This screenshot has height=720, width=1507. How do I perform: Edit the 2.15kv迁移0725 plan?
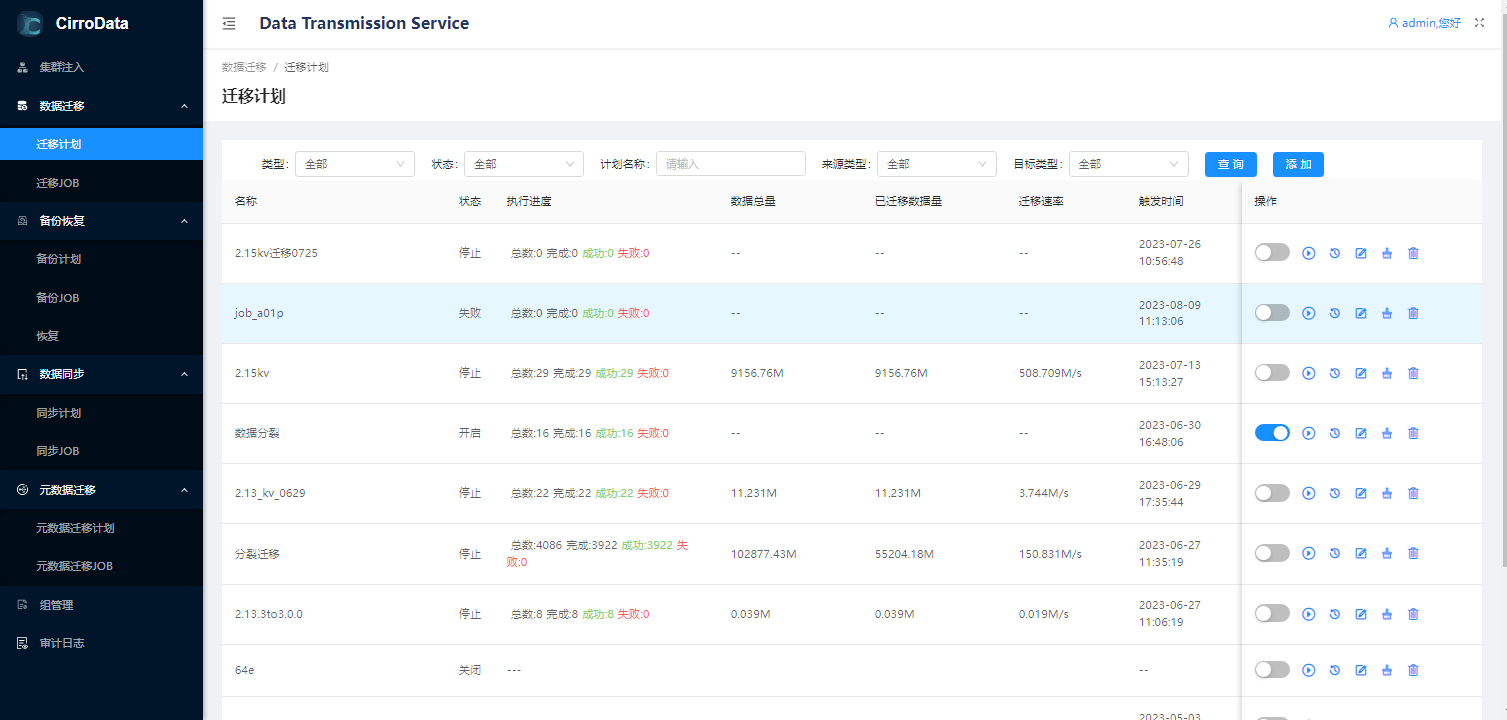click(x=1361, y=253)
